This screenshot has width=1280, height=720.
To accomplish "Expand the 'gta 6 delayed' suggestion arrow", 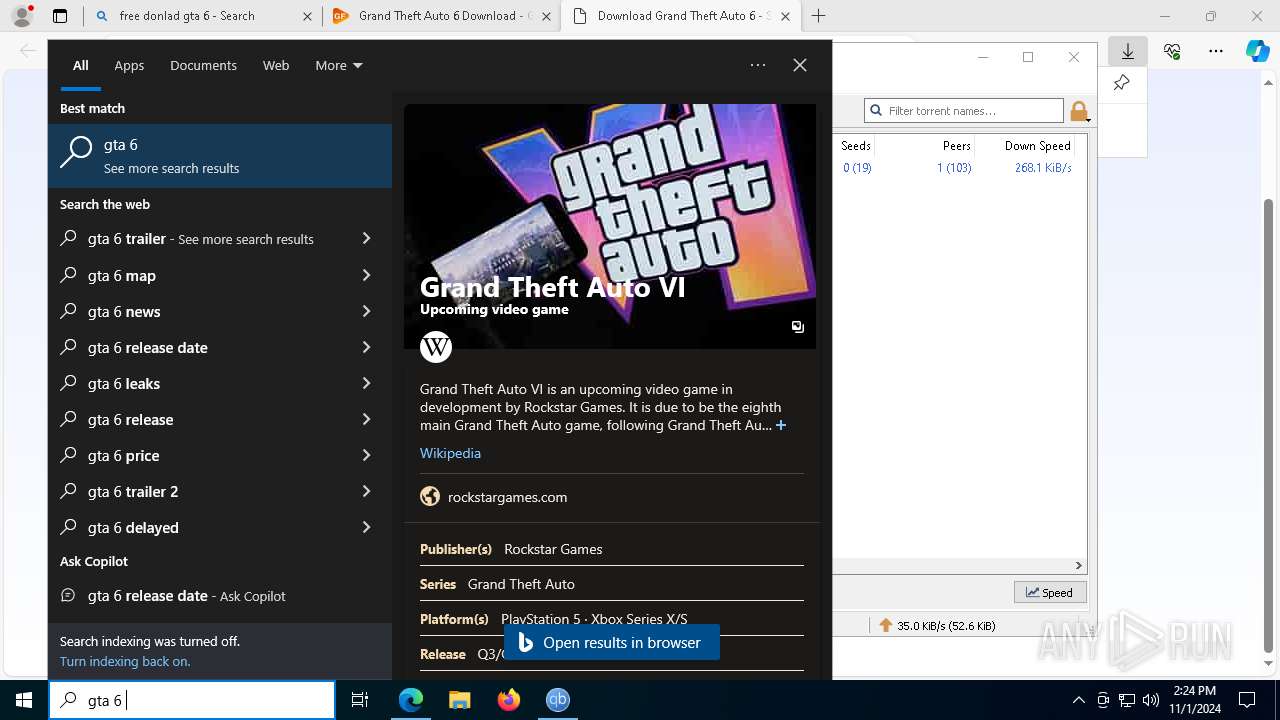I will point(366,527).
